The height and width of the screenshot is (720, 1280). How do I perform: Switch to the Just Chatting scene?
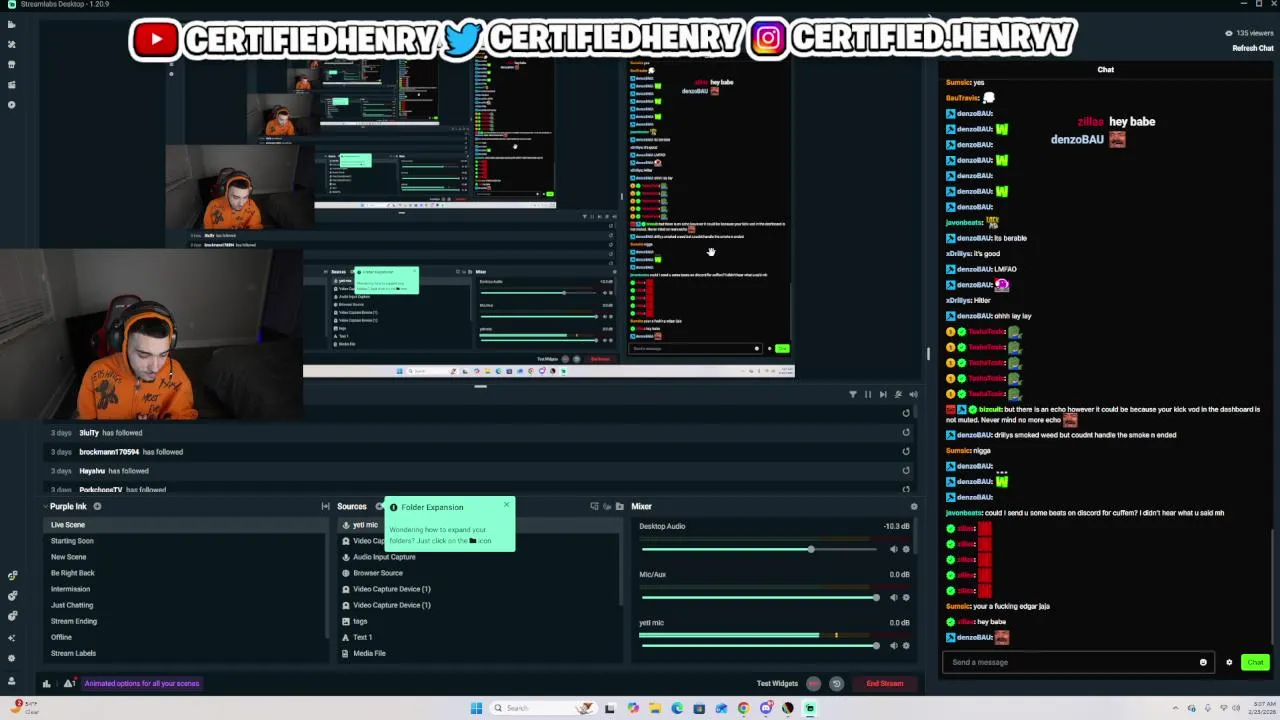click(x=186, y=605)
